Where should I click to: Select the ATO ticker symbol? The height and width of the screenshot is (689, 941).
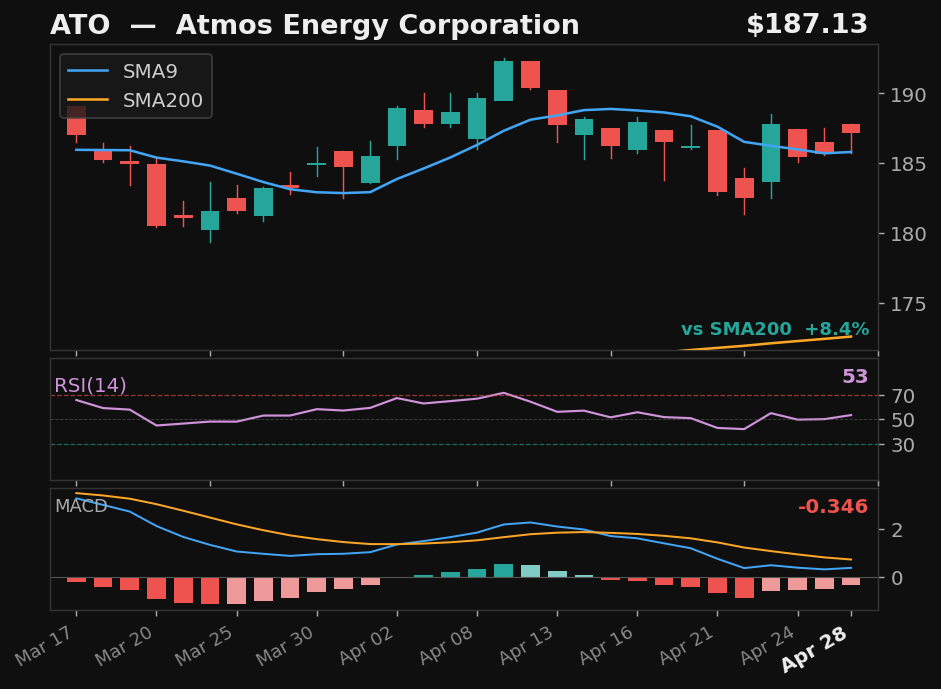[80, 24]
